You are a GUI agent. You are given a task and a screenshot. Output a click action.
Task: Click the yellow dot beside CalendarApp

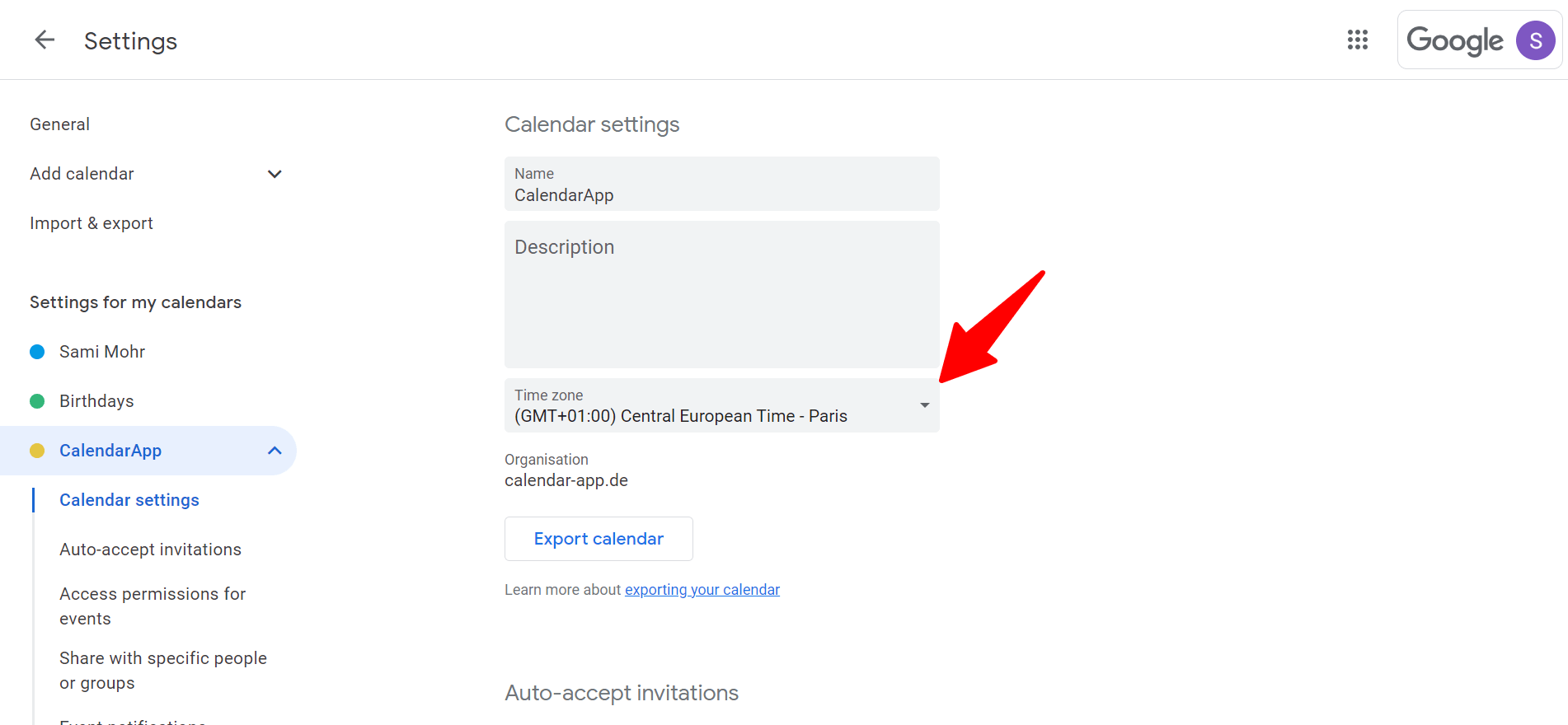(37, 451)
